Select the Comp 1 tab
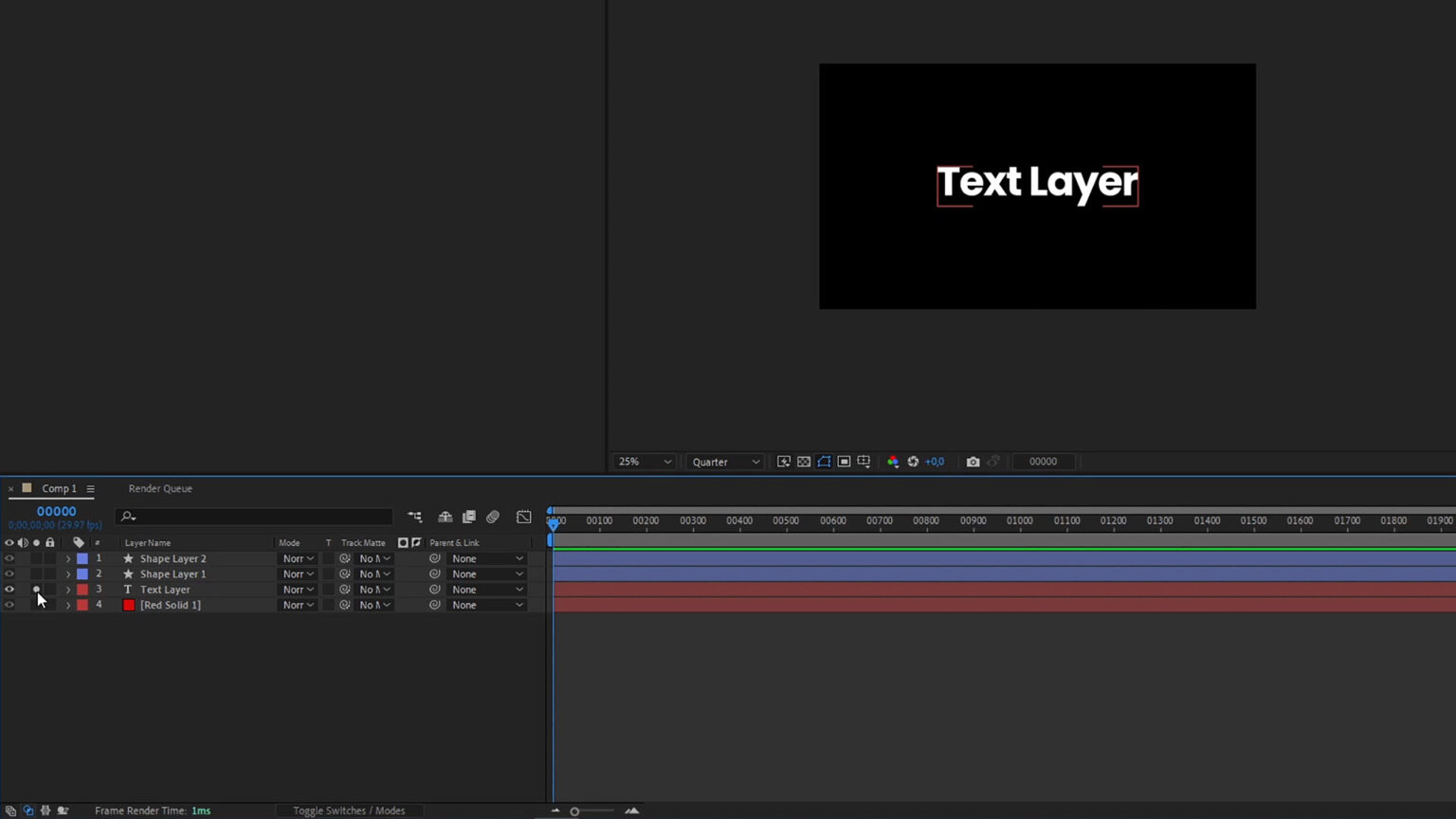The image size is (1456, 819). point(59,488)
